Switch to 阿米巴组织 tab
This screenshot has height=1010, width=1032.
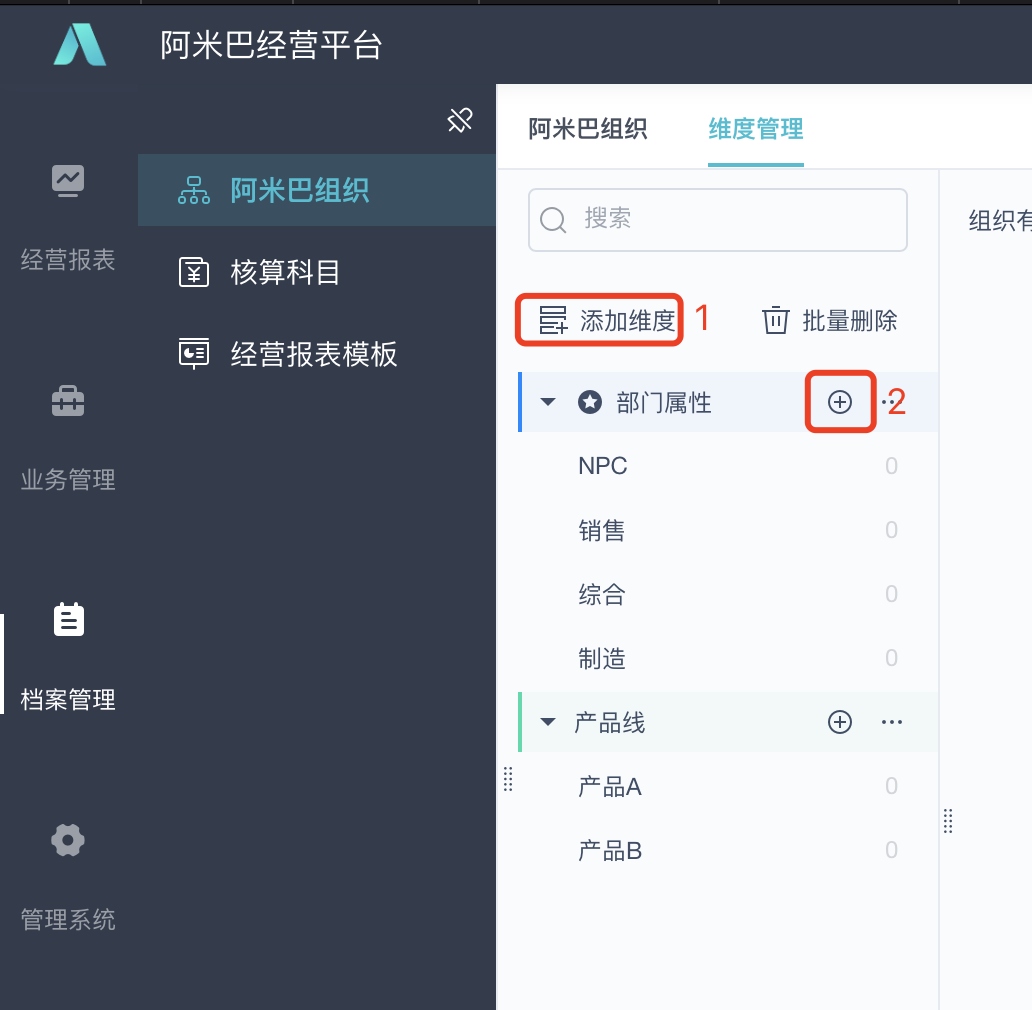click(588, 129)
